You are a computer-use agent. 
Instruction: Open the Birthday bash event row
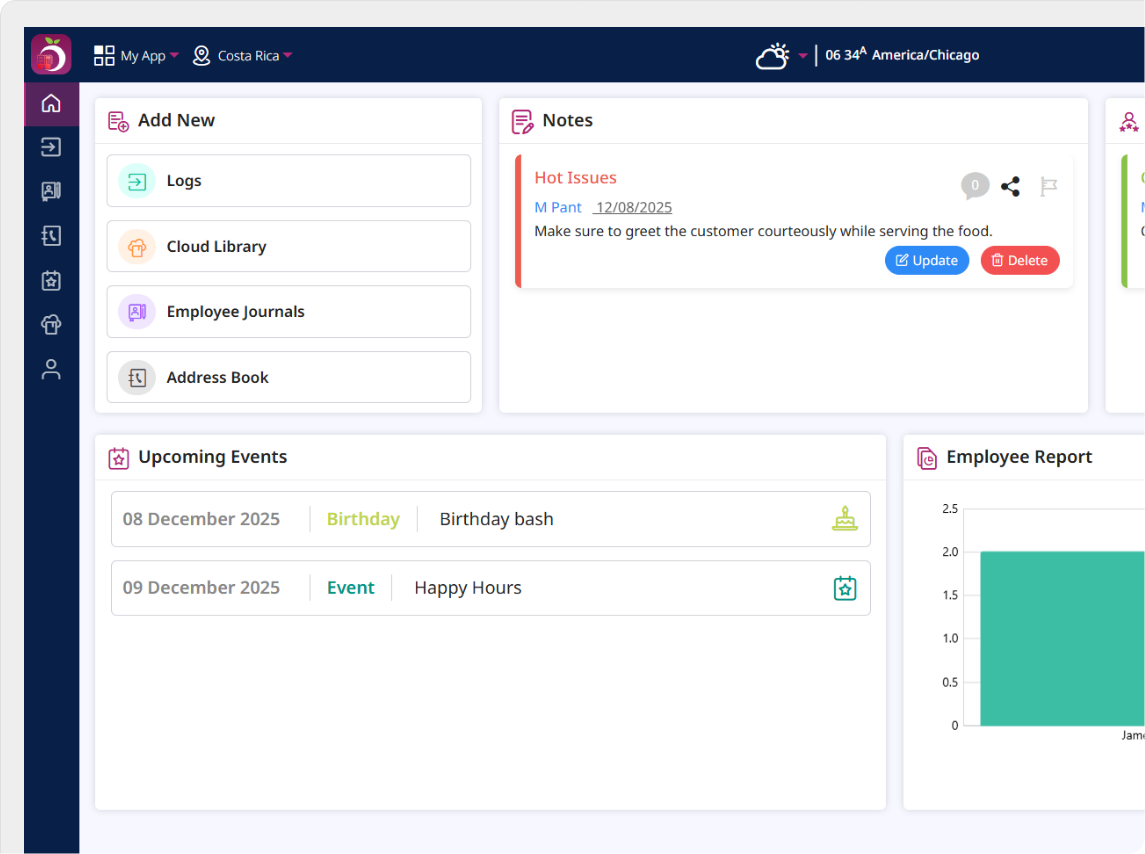point(490,519)
